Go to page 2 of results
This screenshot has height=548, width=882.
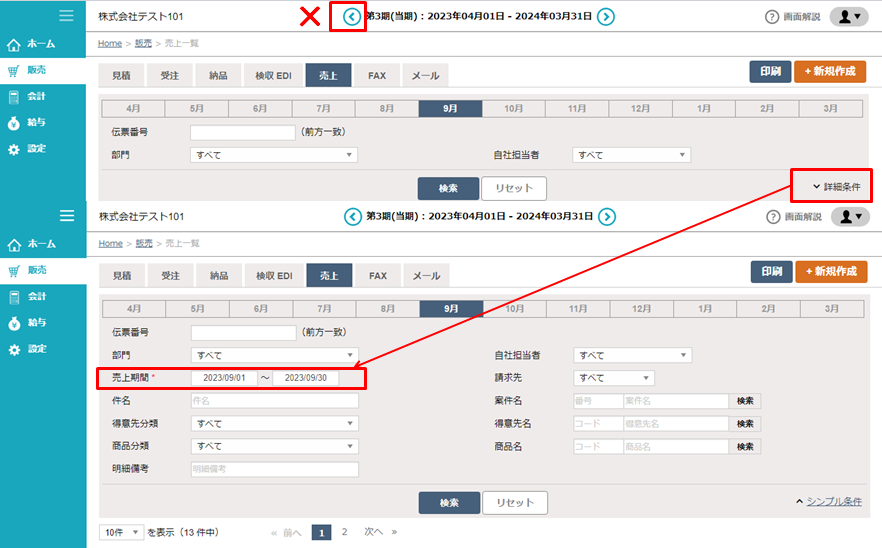coord(345,532)
